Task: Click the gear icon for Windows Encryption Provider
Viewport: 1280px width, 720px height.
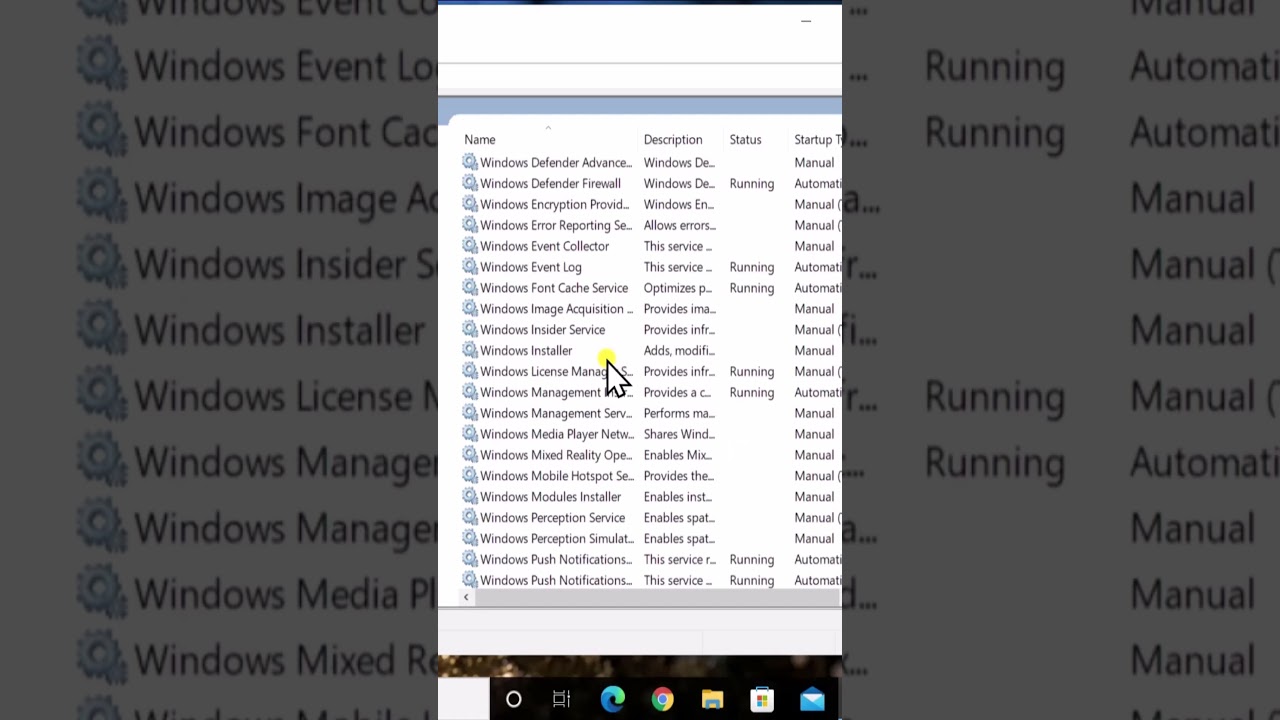Action: (470, 204)
